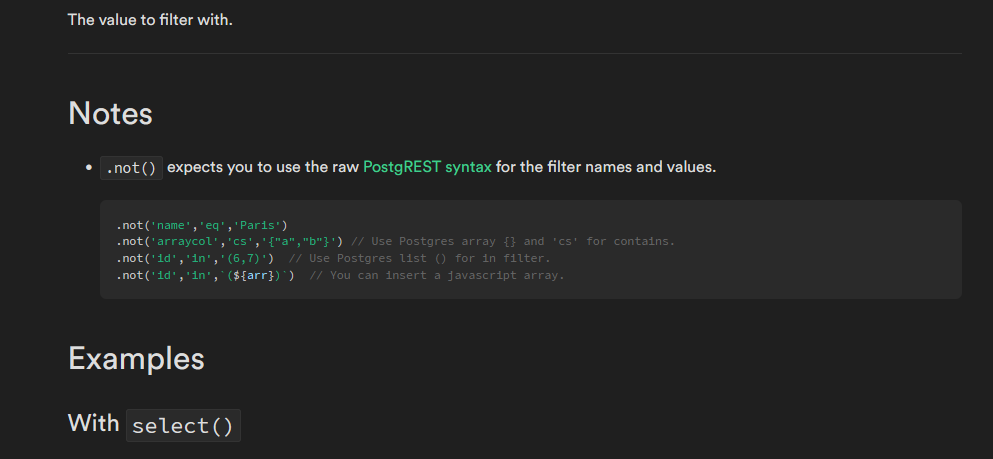Click the text "expects you to use the raw"
This screenshot has width=993, height=459.
pyautogui.click(x=262, y=167)
